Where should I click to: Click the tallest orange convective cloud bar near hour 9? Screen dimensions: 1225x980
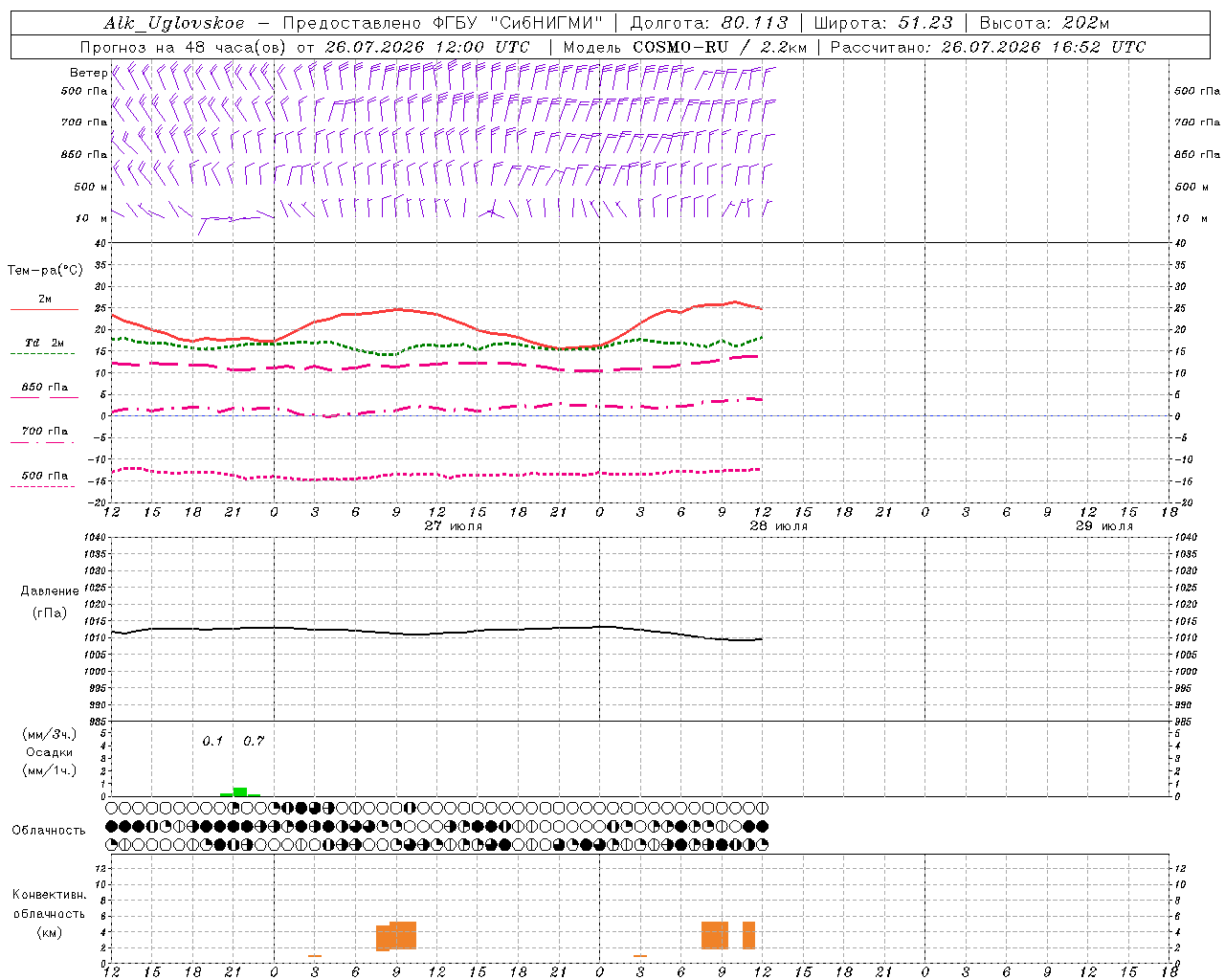(x=403, y=935)
